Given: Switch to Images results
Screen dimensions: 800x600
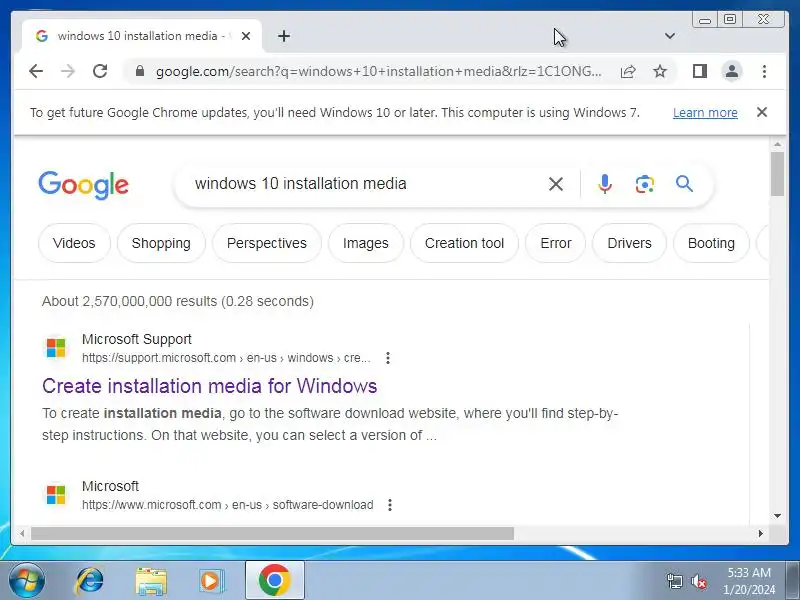Looking at the screenshot, I should pyautogui.click(x=365, y=243).
